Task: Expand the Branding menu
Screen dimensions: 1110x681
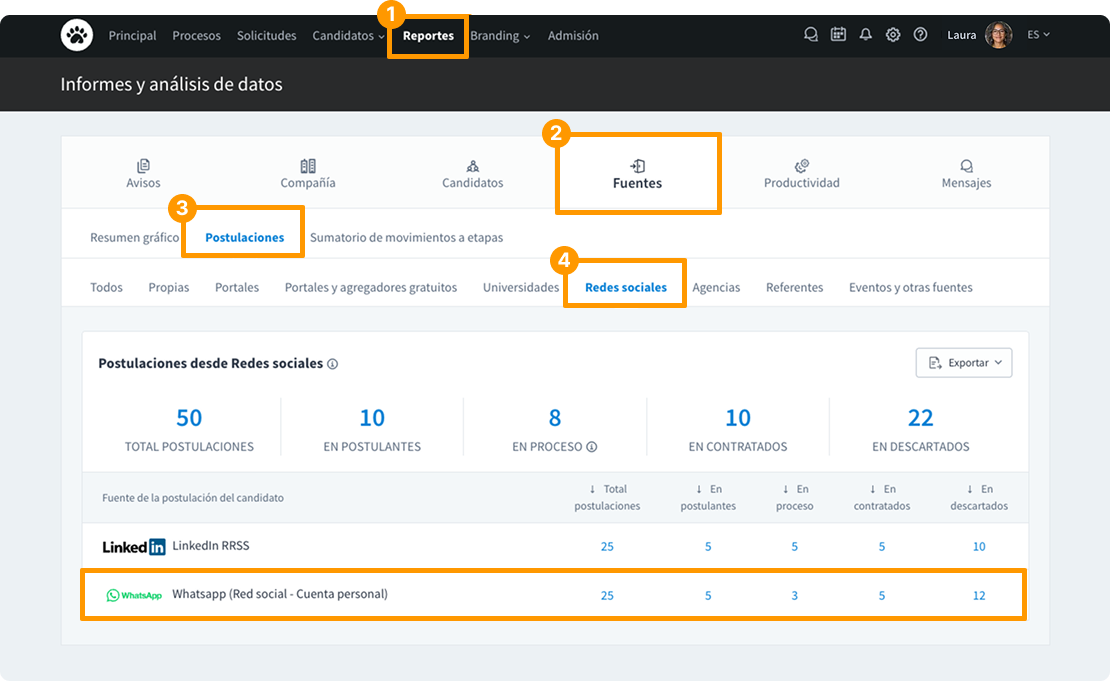Action: 500,36
